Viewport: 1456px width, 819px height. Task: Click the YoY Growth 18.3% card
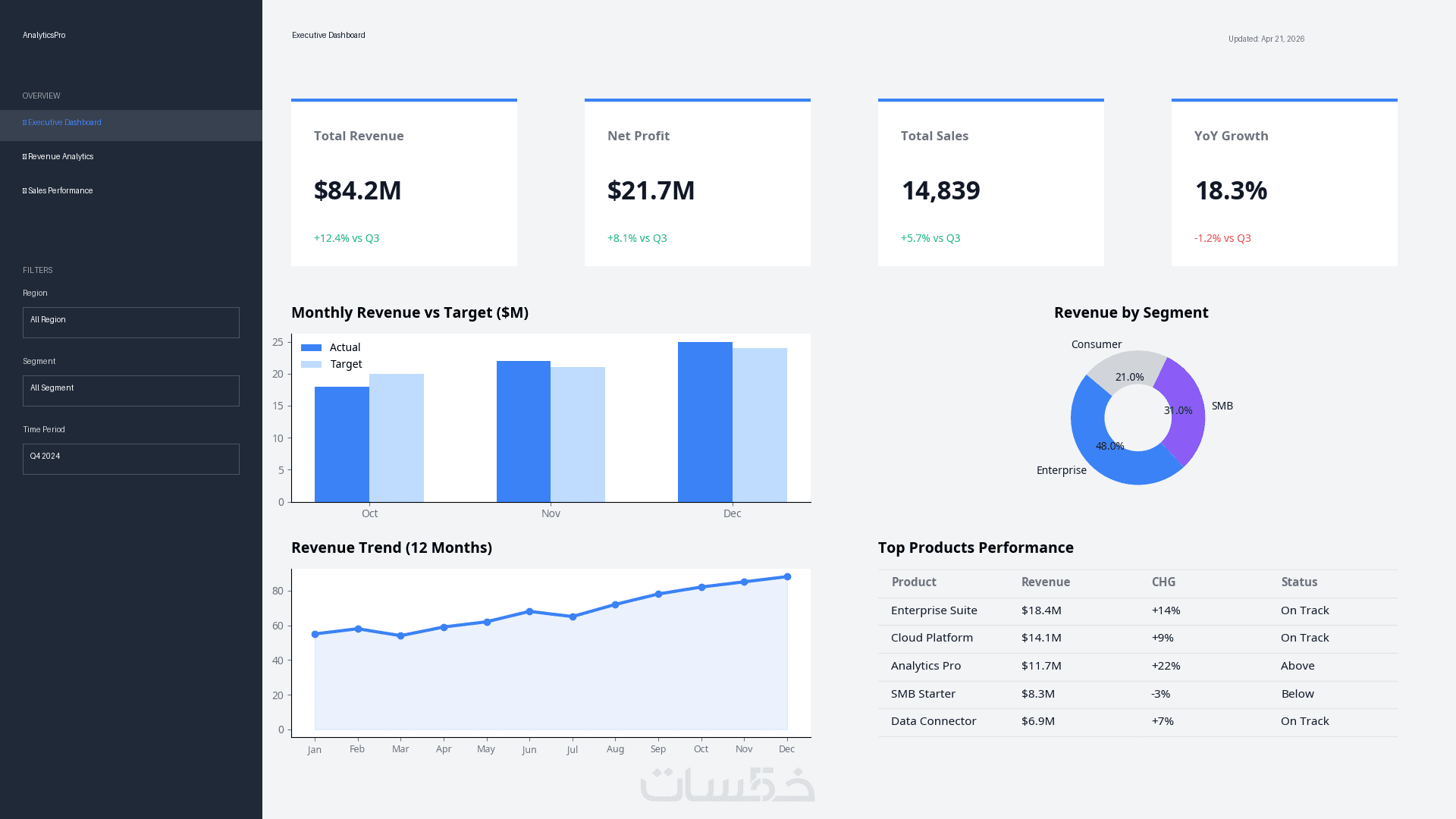pyautogui.click(x=1285, y=183)
